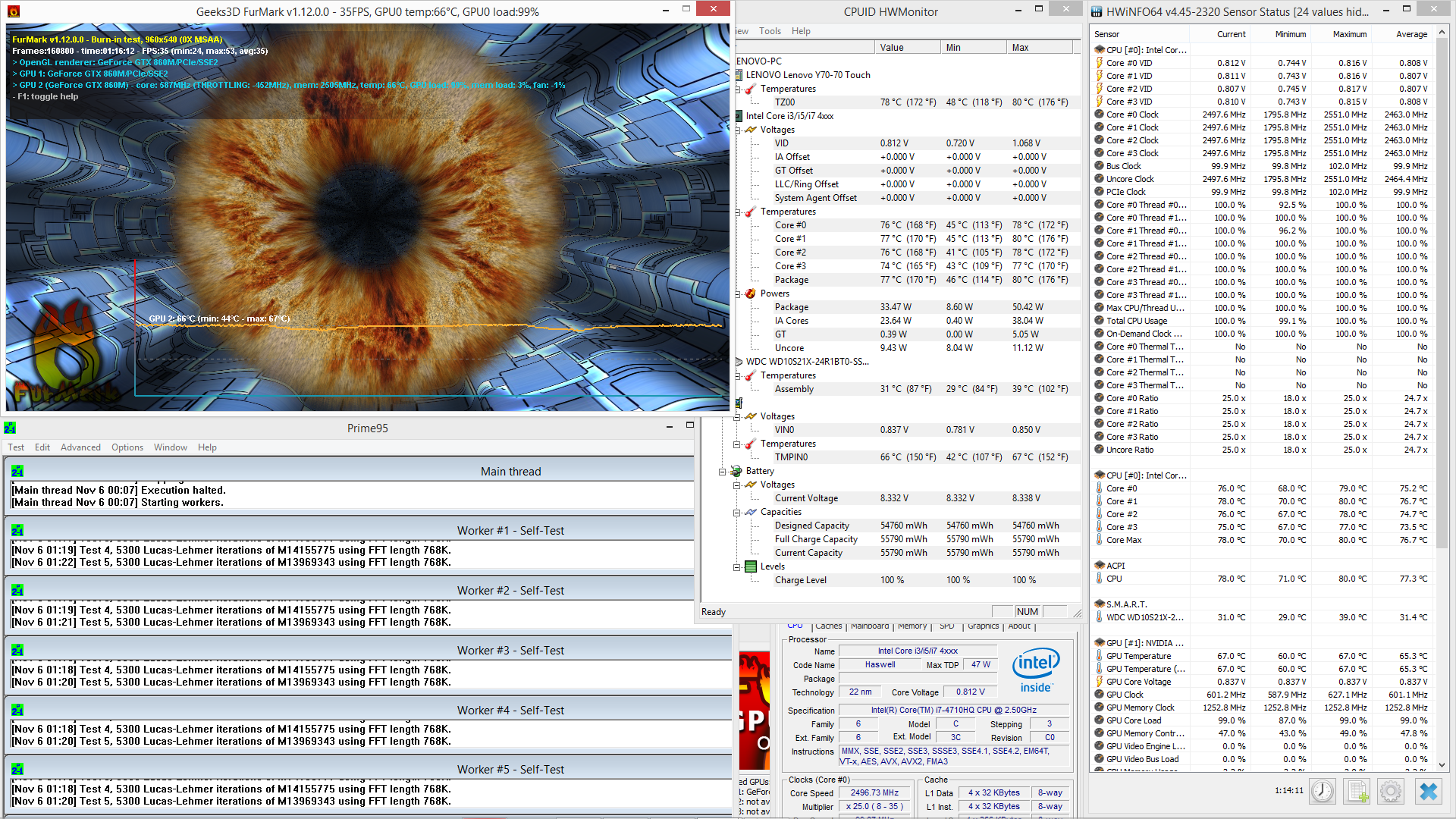Open Prime95 Window menu
Image resolution: width=1456 pixels, height=819 pixels.
tap(171, 447)
